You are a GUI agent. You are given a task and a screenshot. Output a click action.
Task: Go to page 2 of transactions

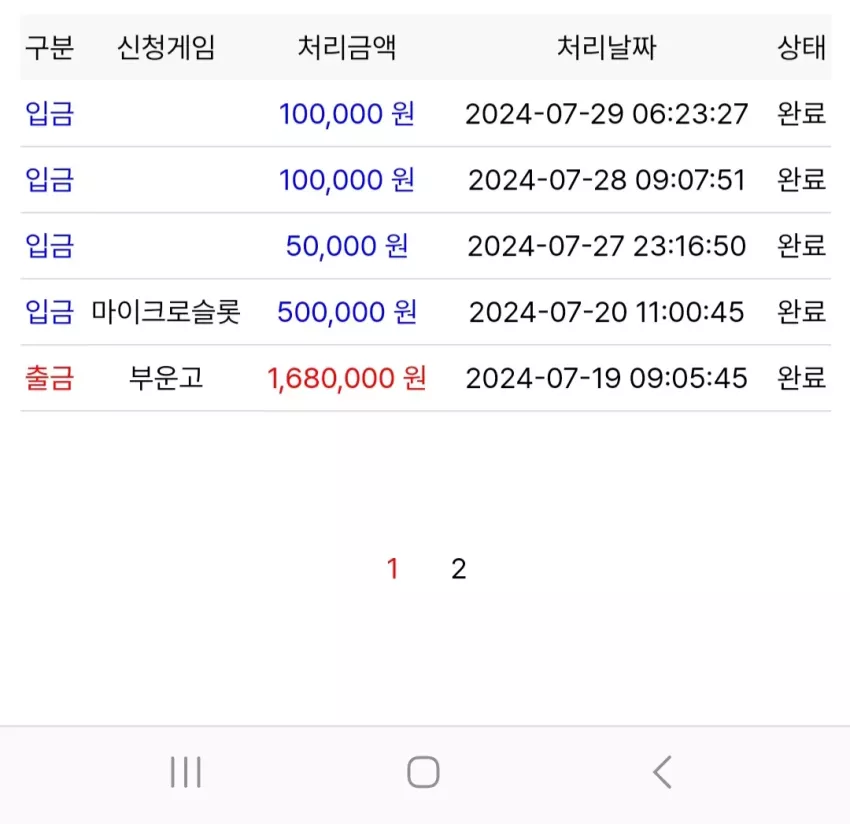tap(459, 569)
